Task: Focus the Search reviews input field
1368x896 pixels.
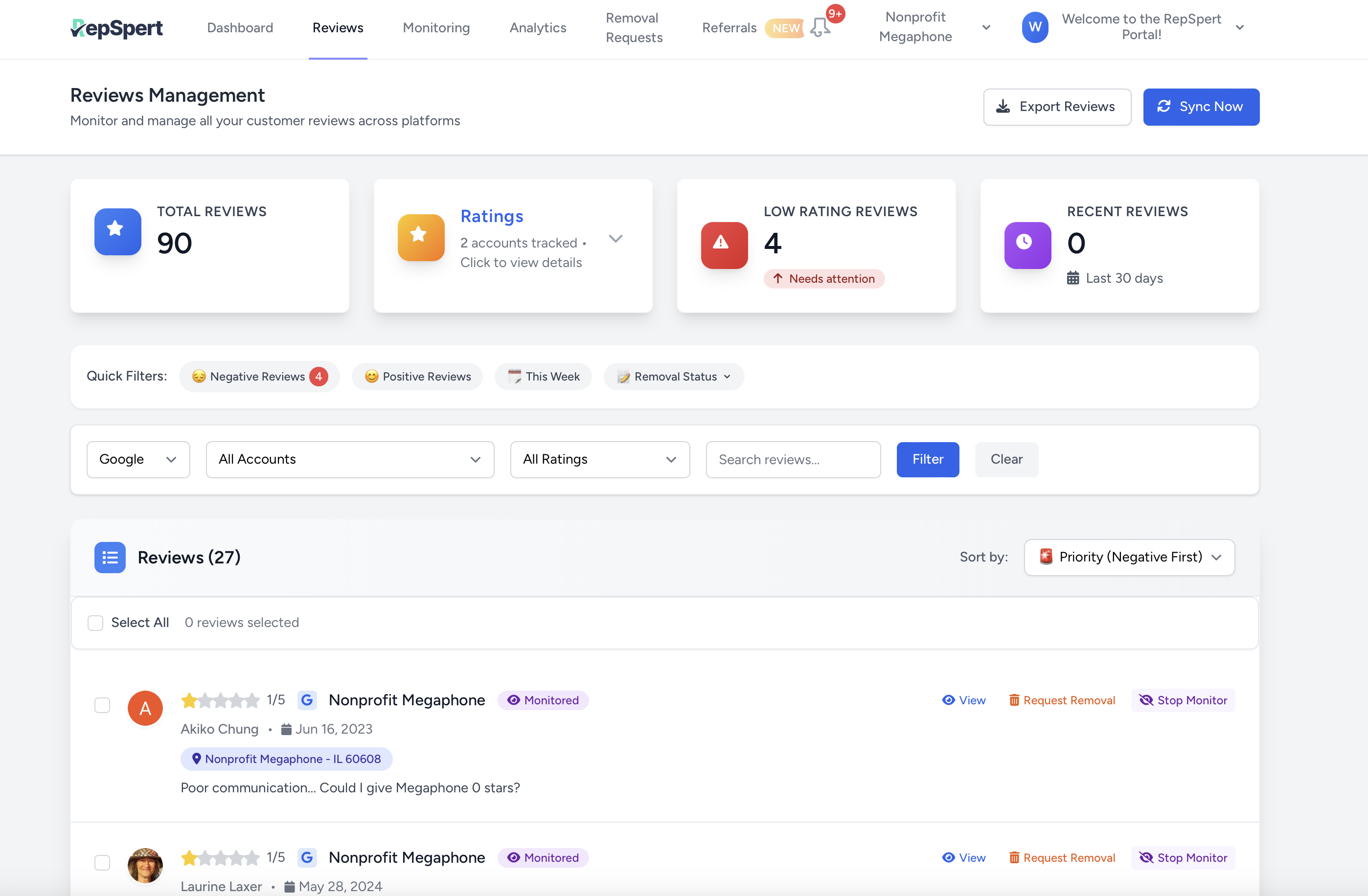Action: click(x=793, y=459)
